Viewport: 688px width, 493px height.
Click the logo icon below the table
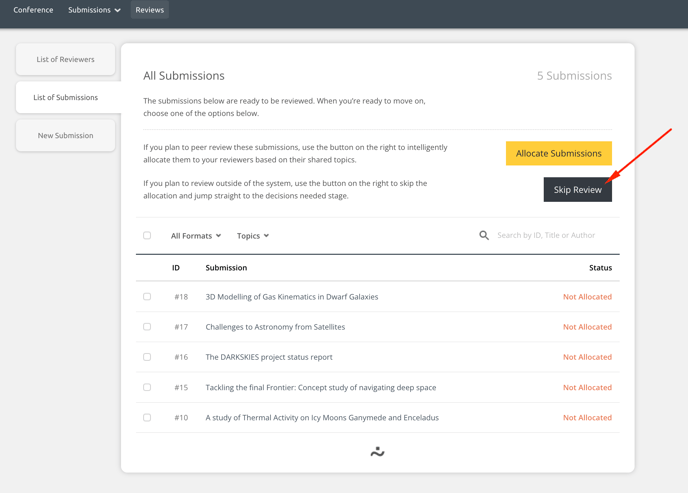(x=377, y=452)
